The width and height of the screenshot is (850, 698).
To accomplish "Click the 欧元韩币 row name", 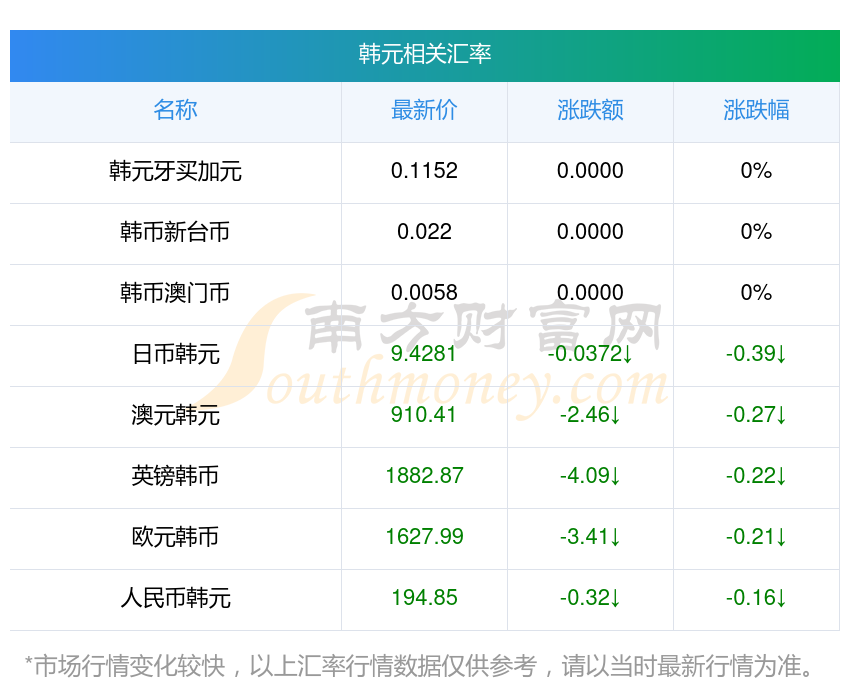I will [175, 537].
